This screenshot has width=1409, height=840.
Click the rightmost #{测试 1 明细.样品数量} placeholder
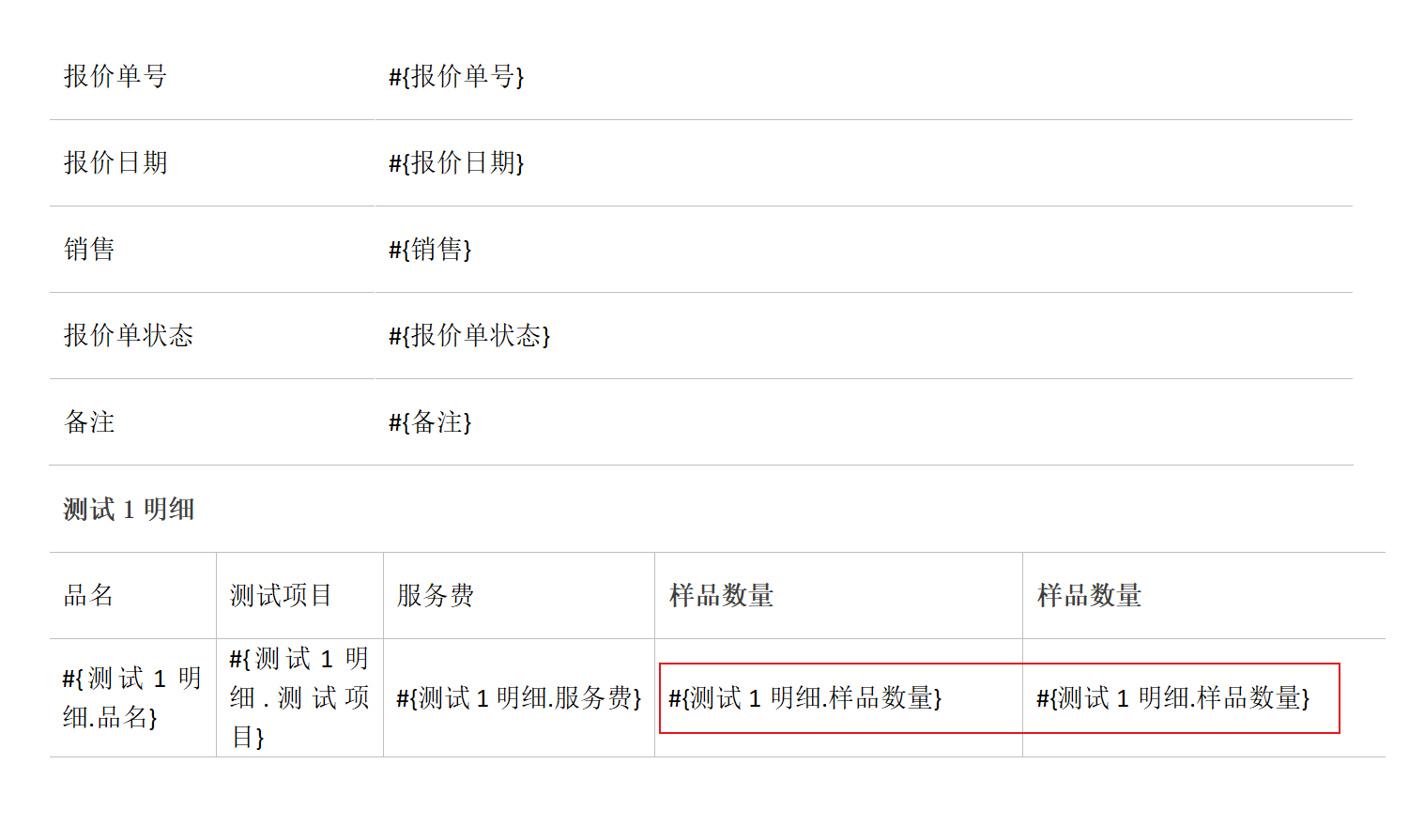click(1172, 698)
